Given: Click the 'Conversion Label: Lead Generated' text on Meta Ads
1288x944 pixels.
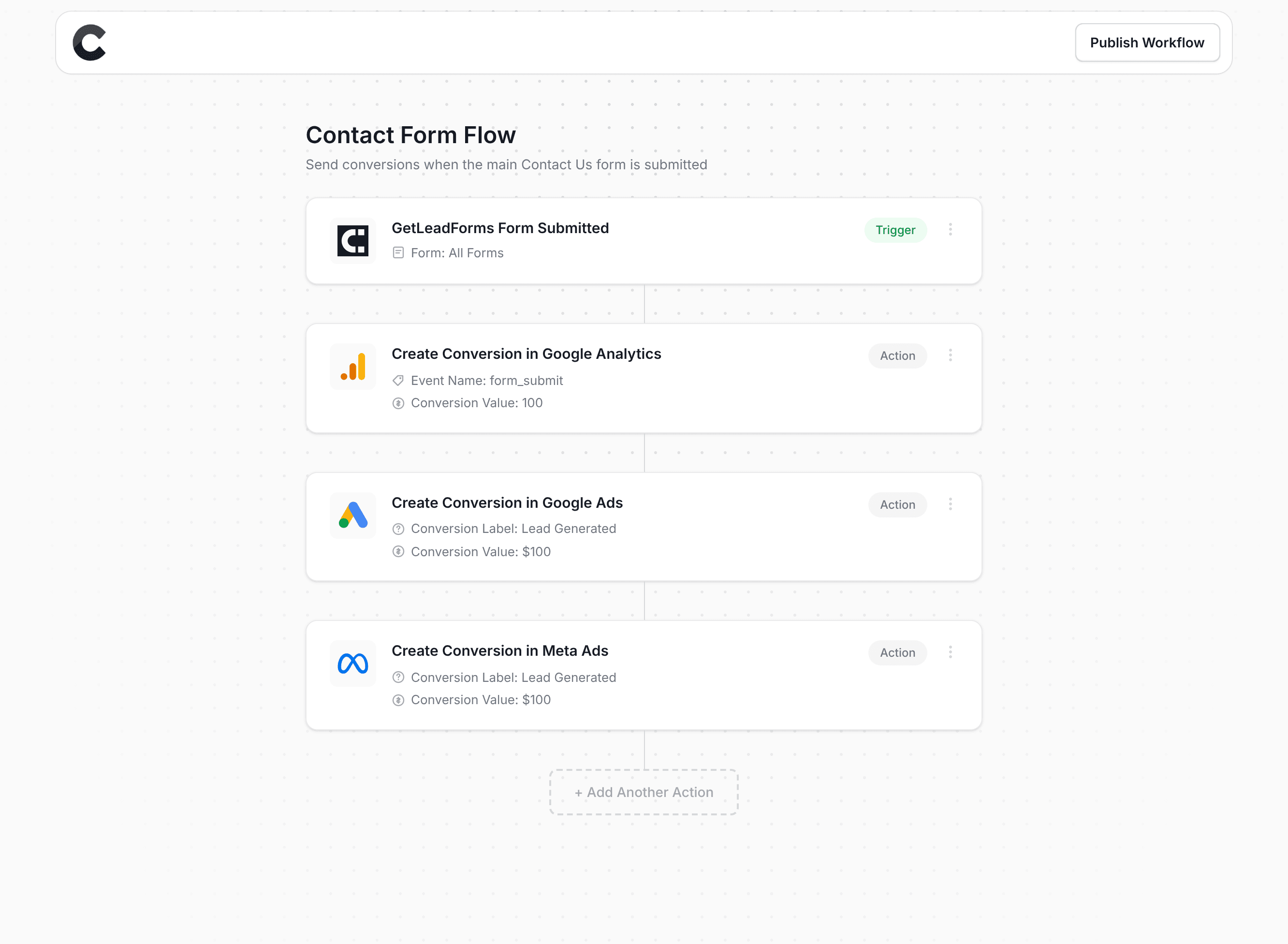Looking at the screenshot, I should click(x=513, y=677).
